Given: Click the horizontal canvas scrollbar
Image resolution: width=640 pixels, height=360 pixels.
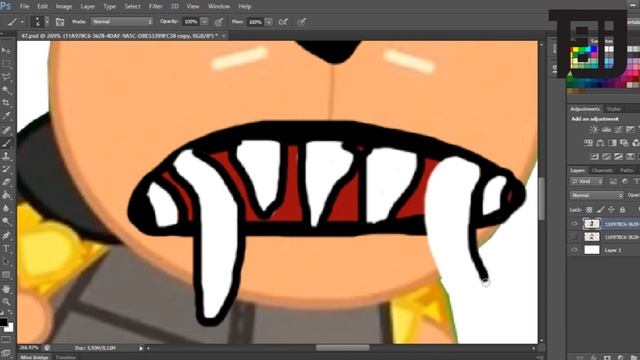Looking at the screenshot, I should tap(342, 348).
